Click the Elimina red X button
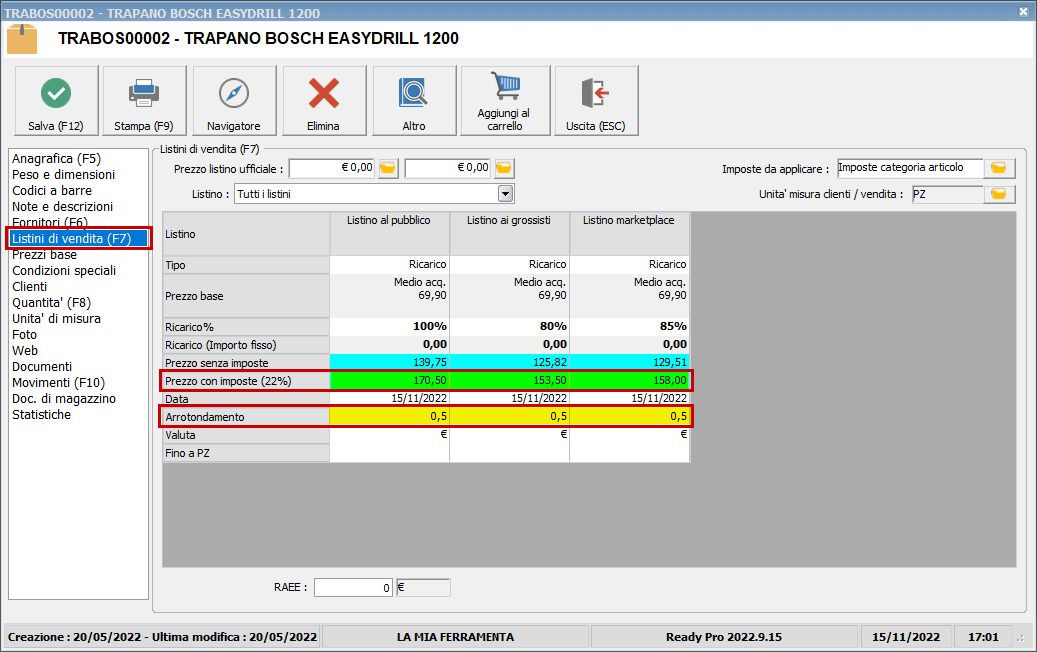Image resolution: width=1037 pixels, height=652 pixels. (x=324, y=101)
